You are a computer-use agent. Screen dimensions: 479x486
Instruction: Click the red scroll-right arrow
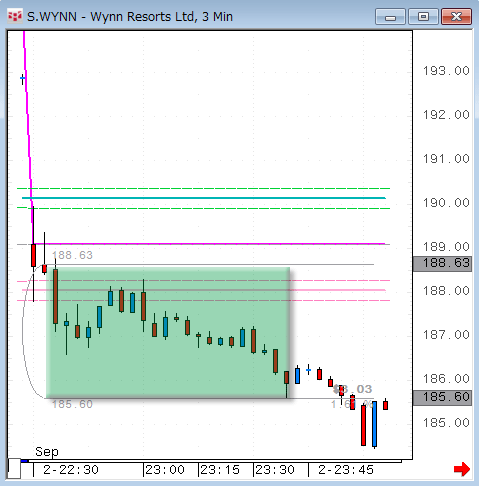click(x=462, y=469)
